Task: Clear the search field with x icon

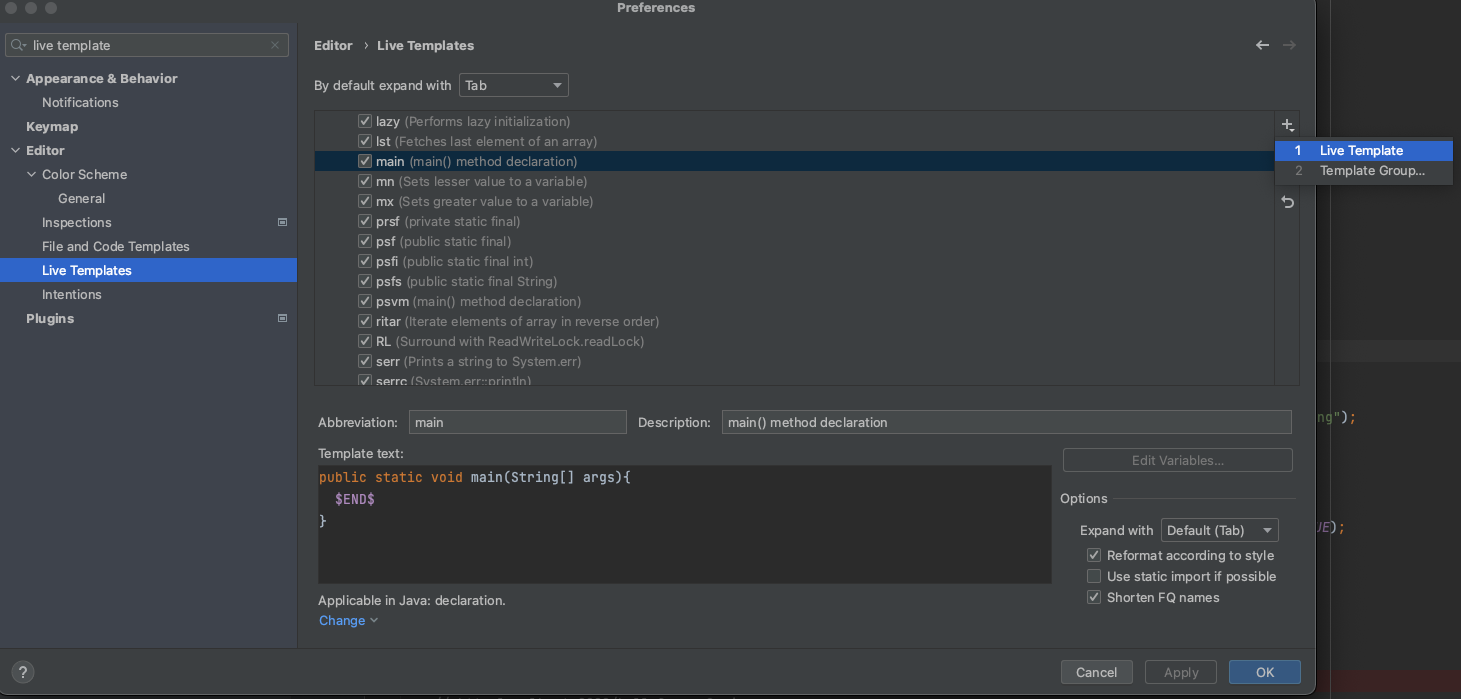Action: point(275,45)
